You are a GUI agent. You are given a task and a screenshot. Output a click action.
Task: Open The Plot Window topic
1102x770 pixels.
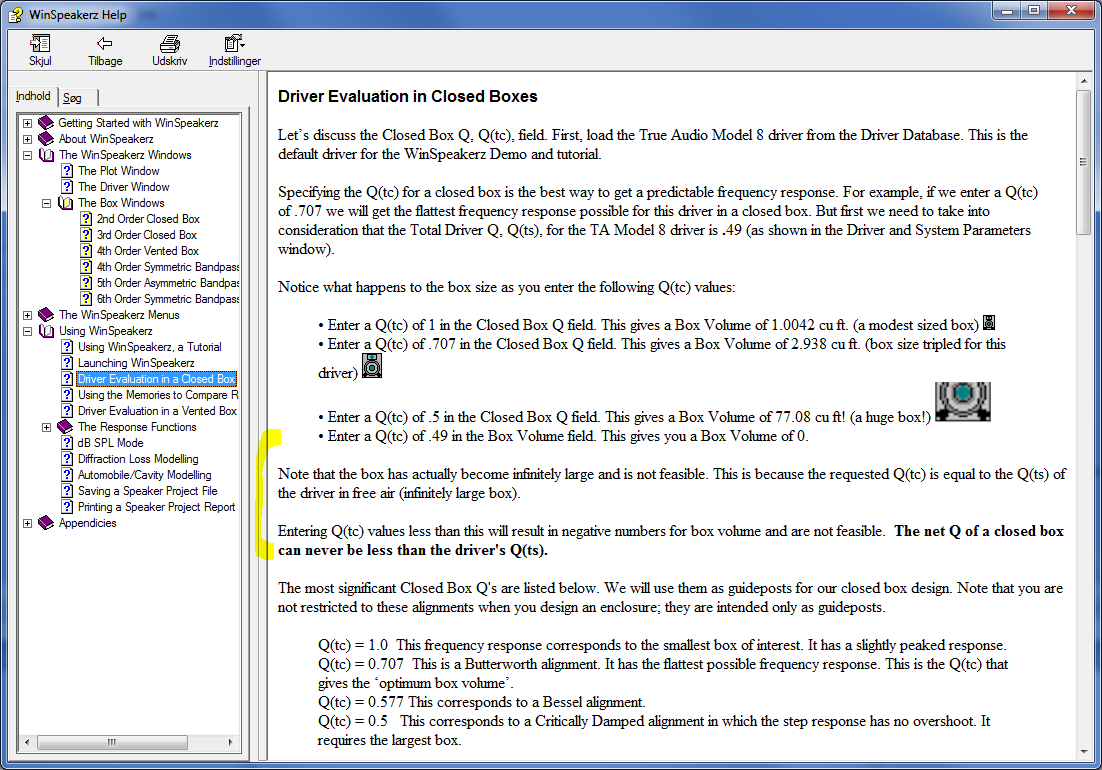(x=119, y=171)
